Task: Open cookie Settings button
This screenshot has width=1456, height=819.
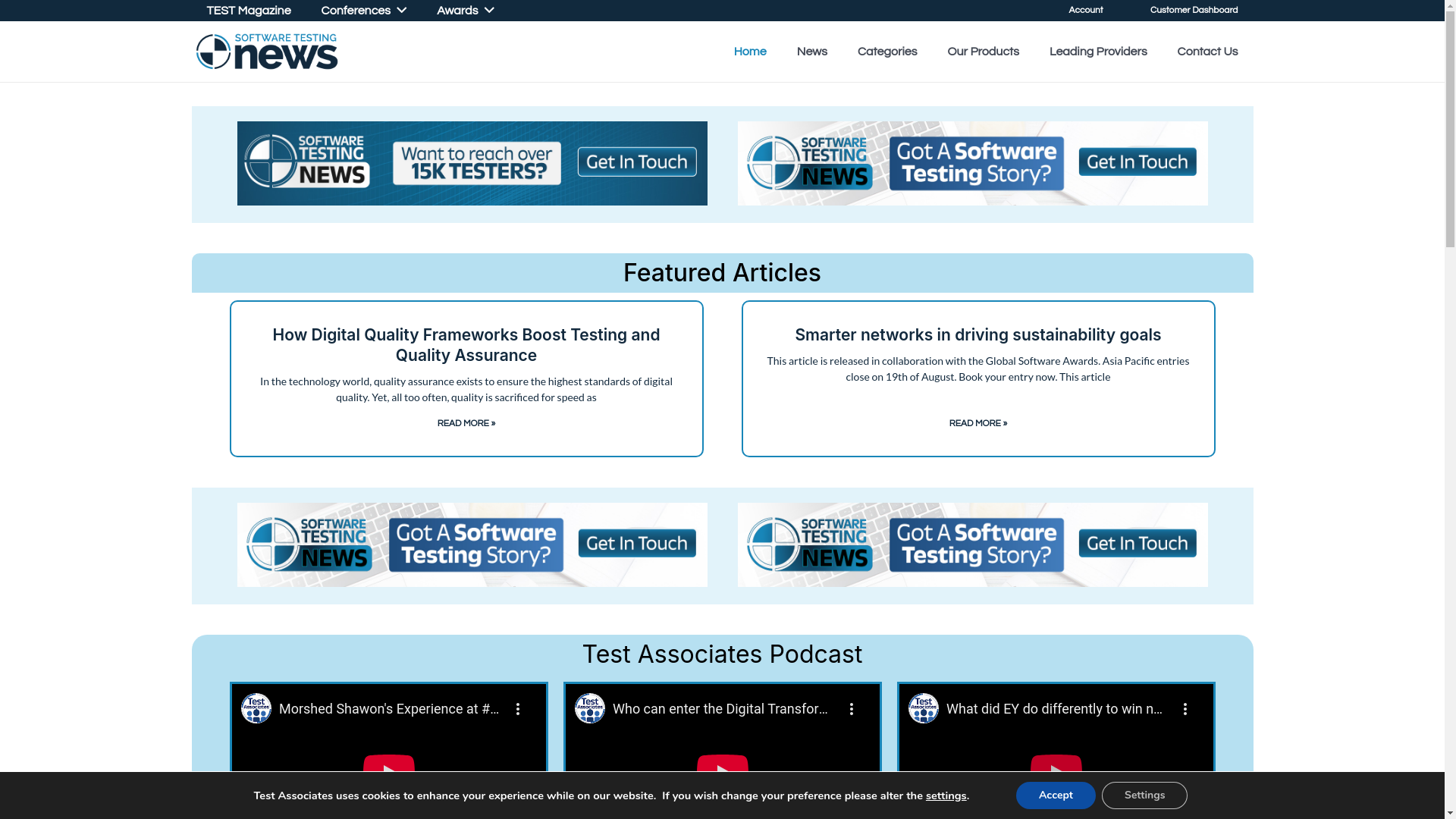Action: pyautogui.click(x=1144, y=795)
